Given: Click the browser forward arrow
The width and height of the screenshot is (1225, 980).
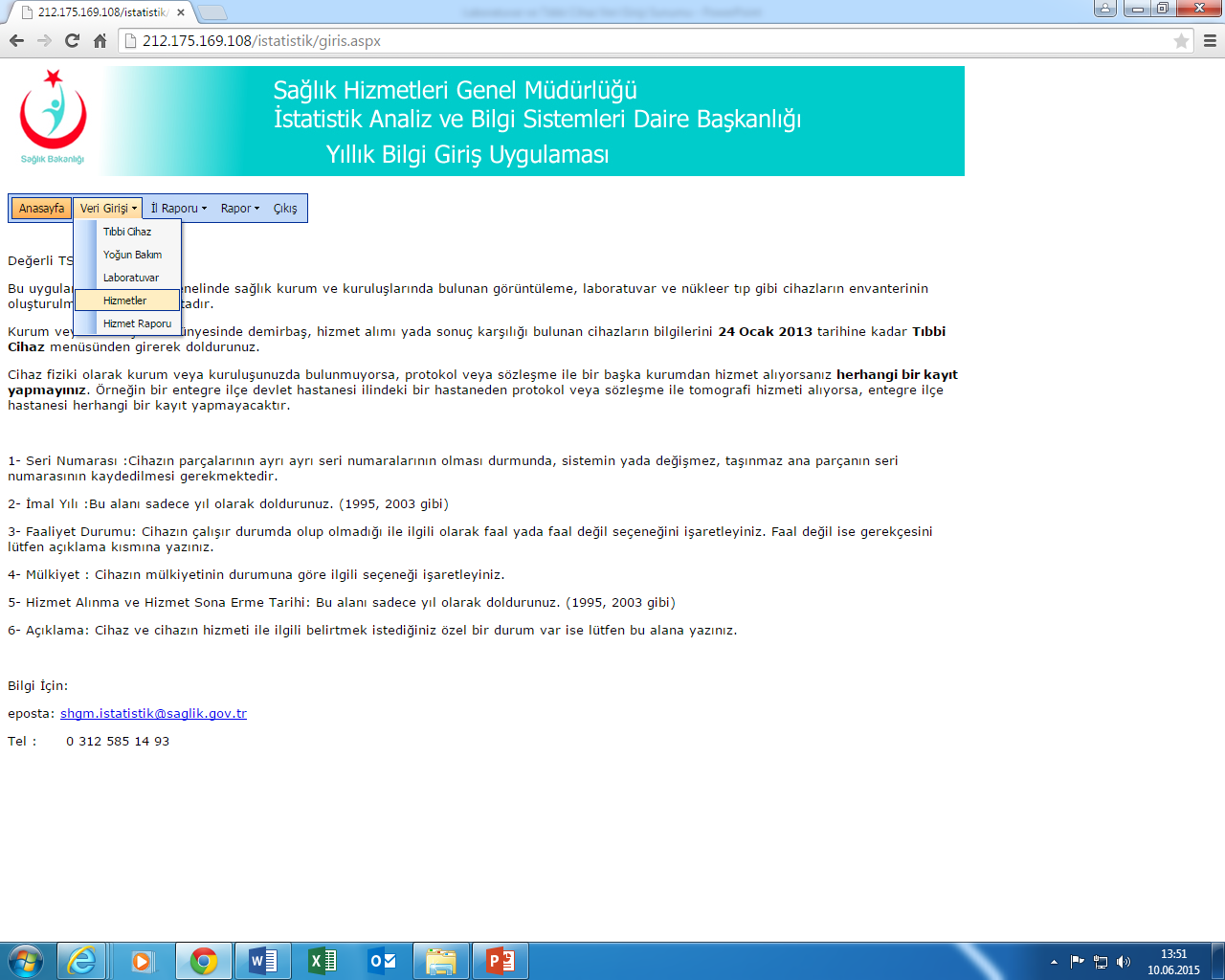Looking at the screenshot, I should click(x=44, y=41).
